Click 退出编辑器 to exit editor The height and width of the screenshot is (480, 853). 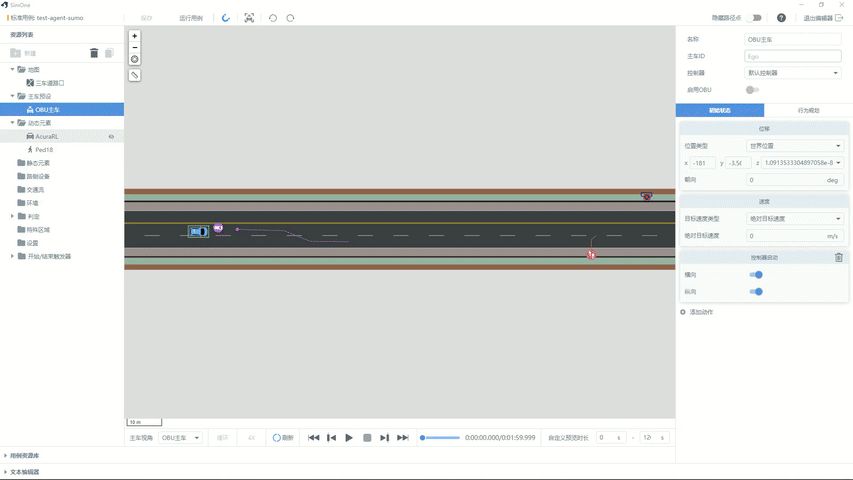coord(823,18)
